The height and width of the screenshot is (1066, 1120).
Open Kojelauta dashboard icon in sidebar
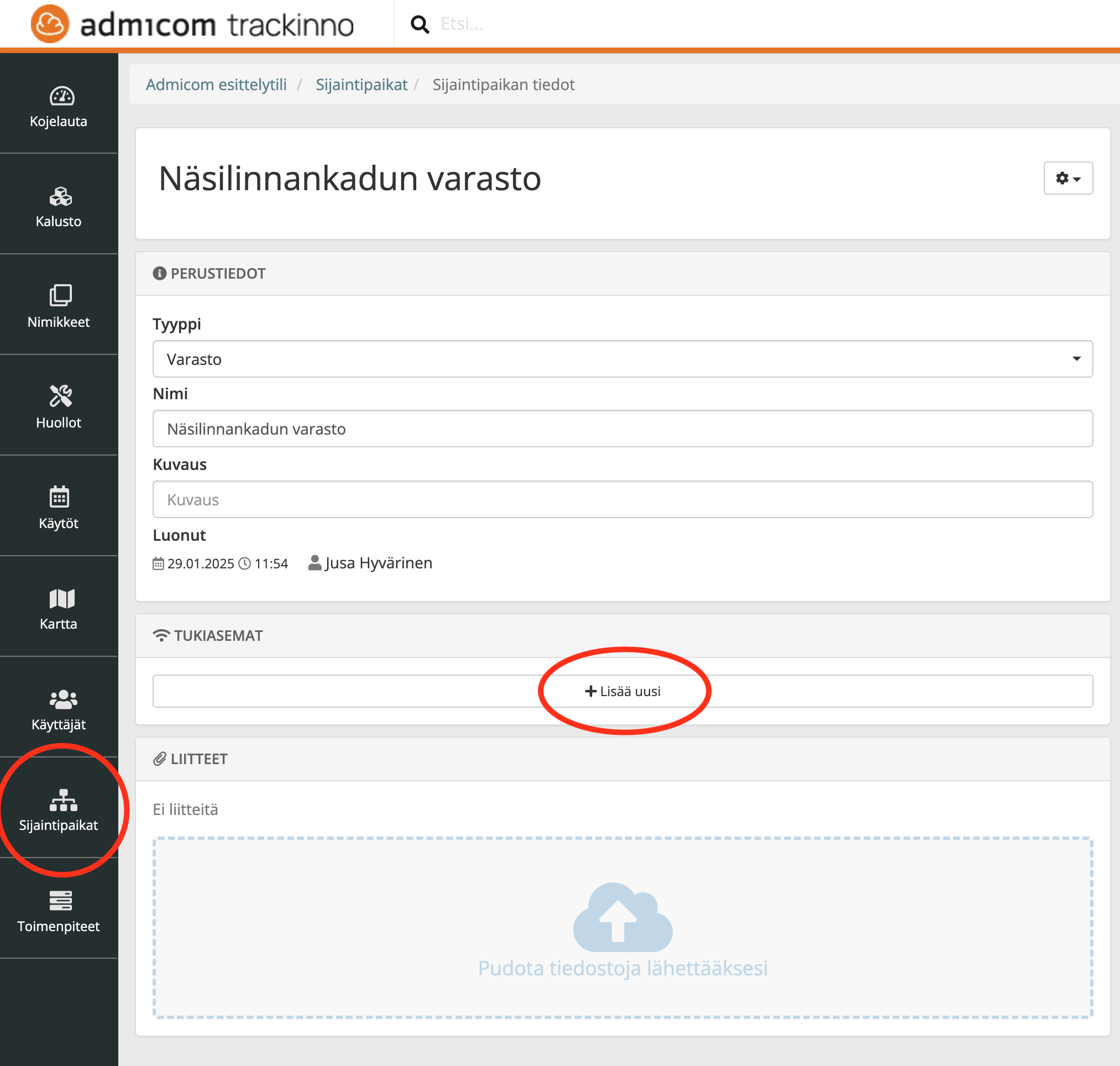click(61, 96)
